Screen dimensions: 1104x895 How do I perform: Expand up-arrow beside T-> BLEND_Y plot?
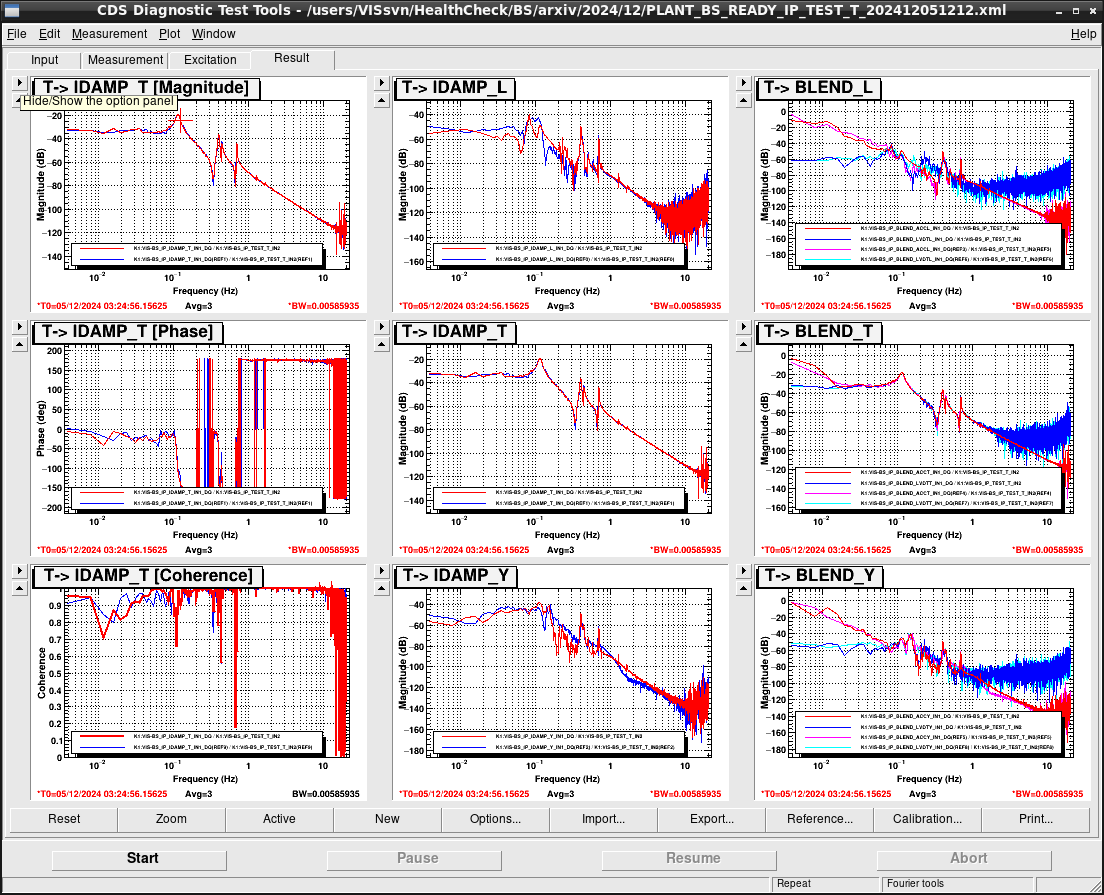(x=744, y=589)
